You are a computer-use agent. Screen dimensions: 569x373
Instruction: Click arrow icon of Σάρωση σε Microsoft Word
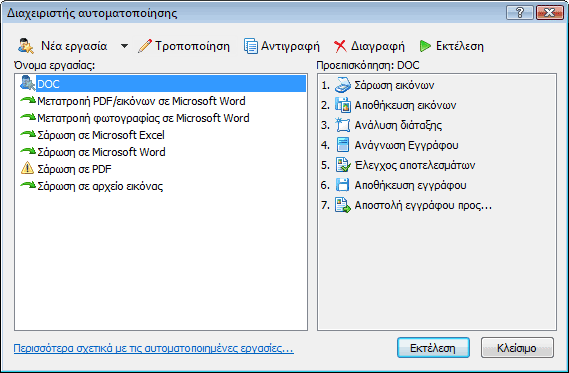(28, 151)
